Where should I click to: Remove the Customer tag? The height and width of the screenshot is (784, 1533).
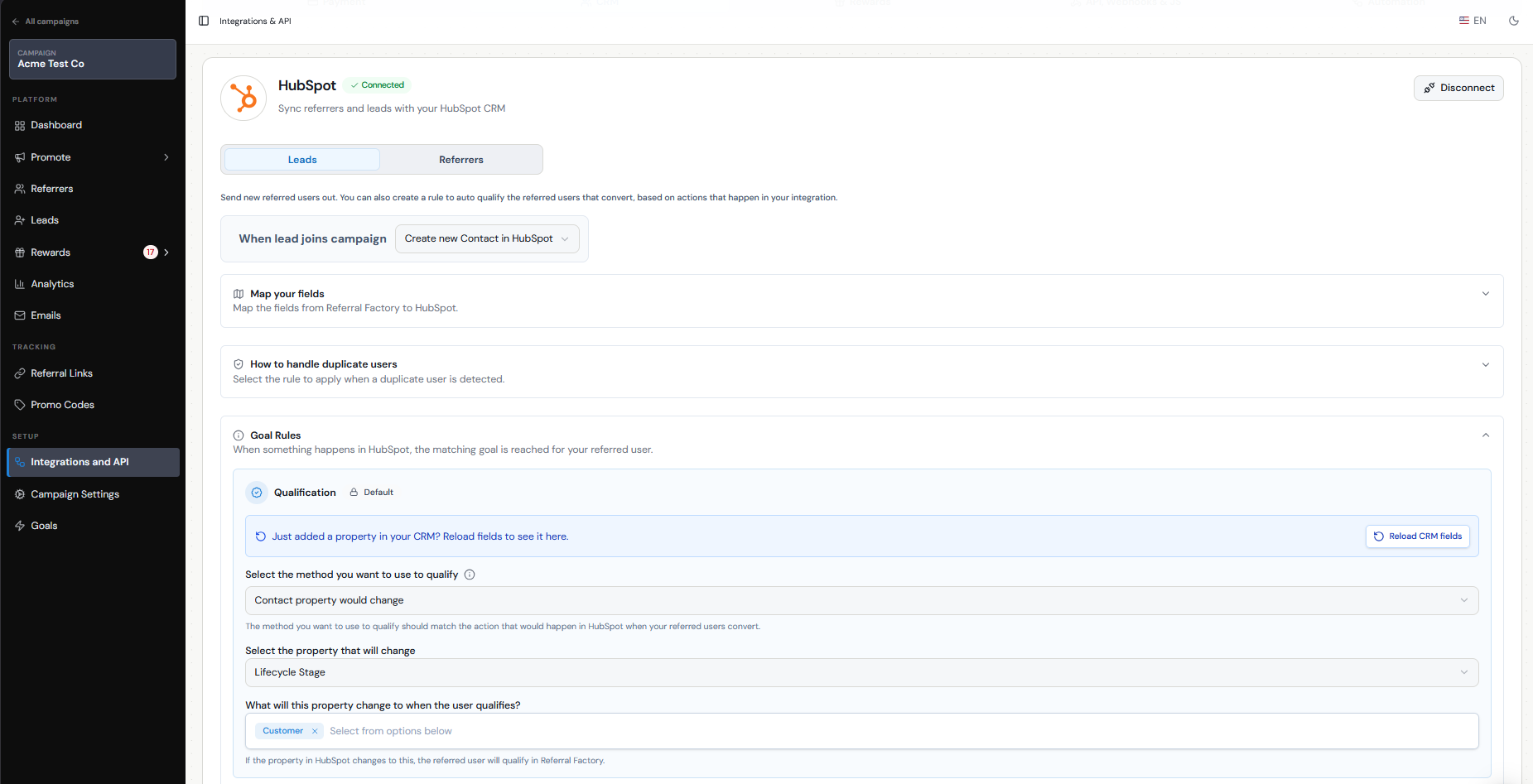tap(315, 731)
